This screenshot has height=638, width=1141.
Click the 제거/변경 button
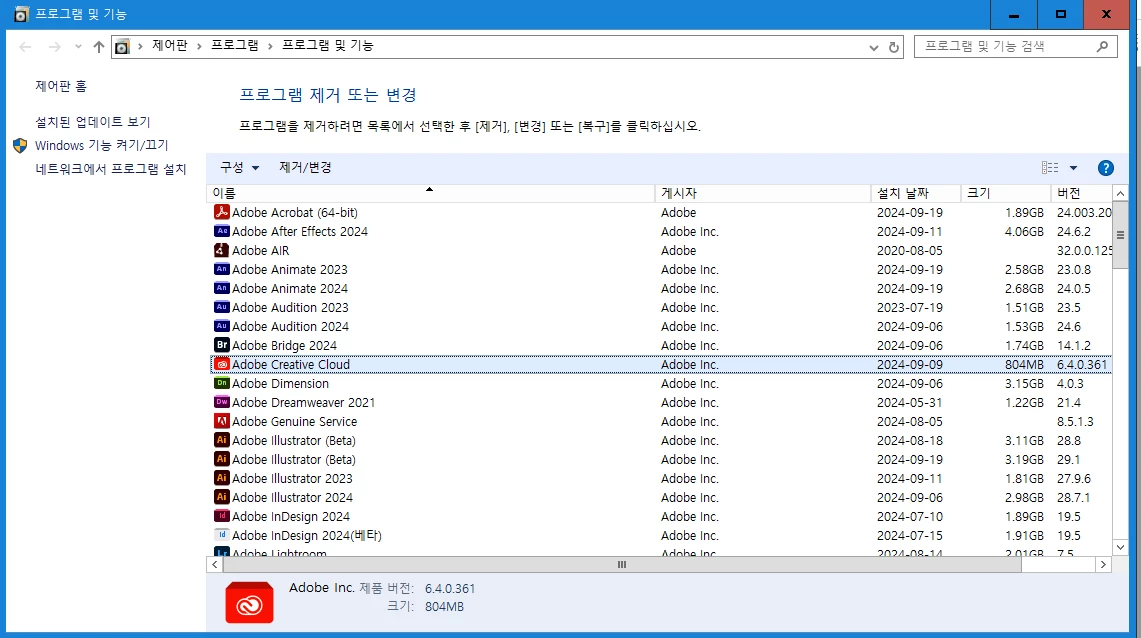point(305,167)
